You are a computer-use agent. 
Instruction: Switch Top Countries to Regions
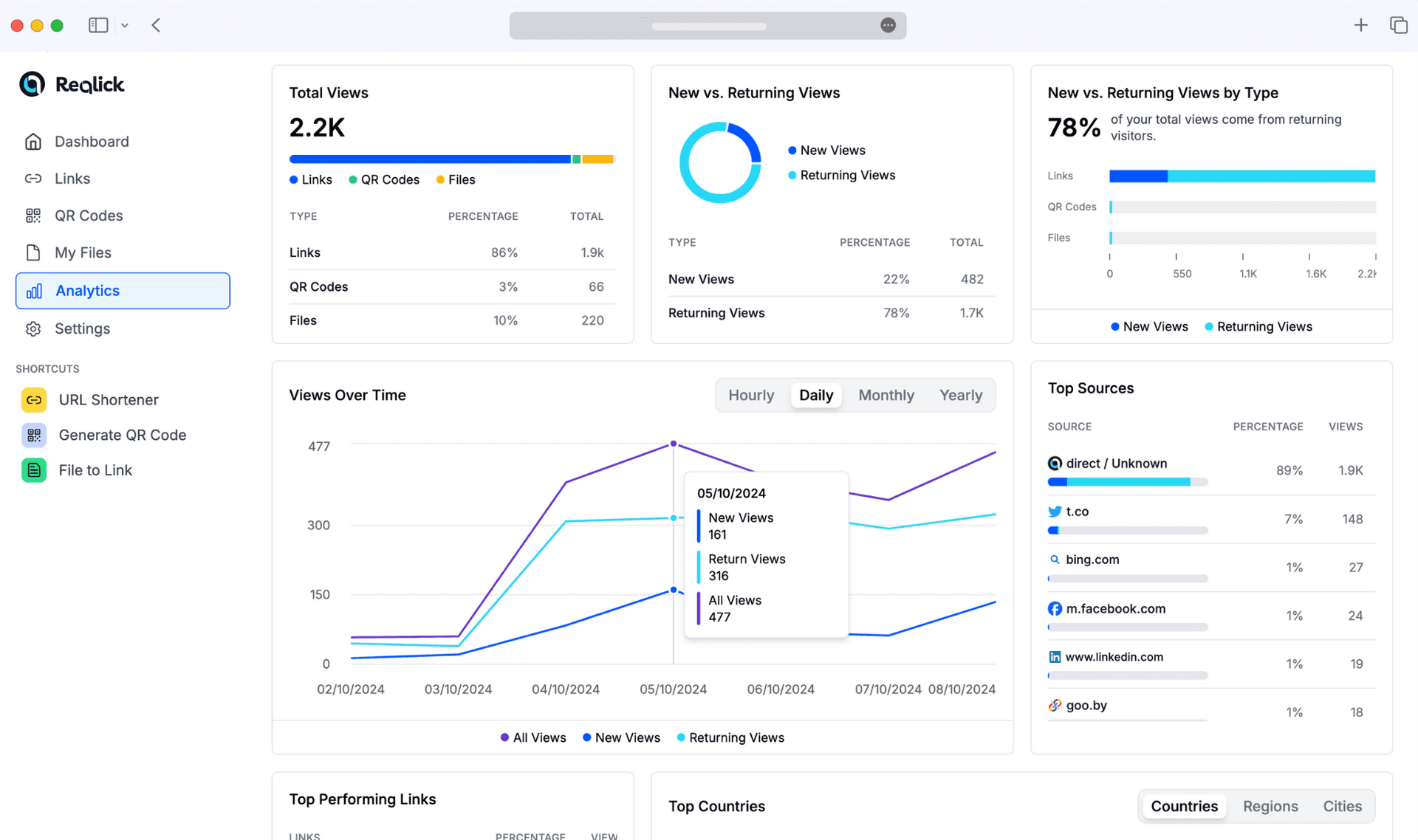point(1270,806)
